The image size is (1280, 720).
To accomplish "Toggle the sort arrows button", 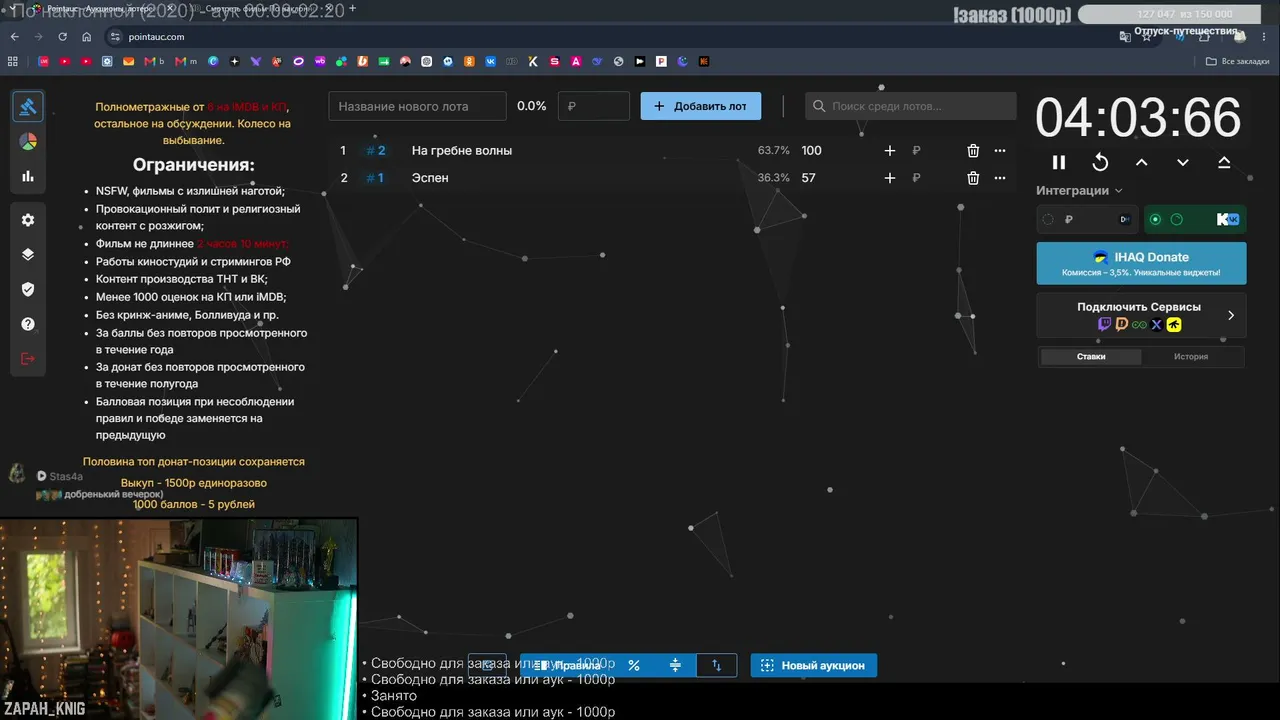I will [x=716, y=665].
